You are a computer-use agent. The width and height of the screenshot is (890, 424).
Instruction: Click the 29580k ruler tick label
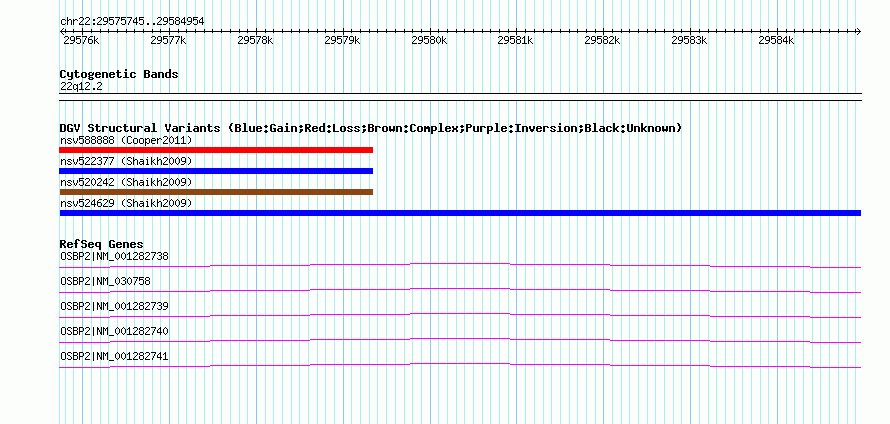click(x=429, y=40)
